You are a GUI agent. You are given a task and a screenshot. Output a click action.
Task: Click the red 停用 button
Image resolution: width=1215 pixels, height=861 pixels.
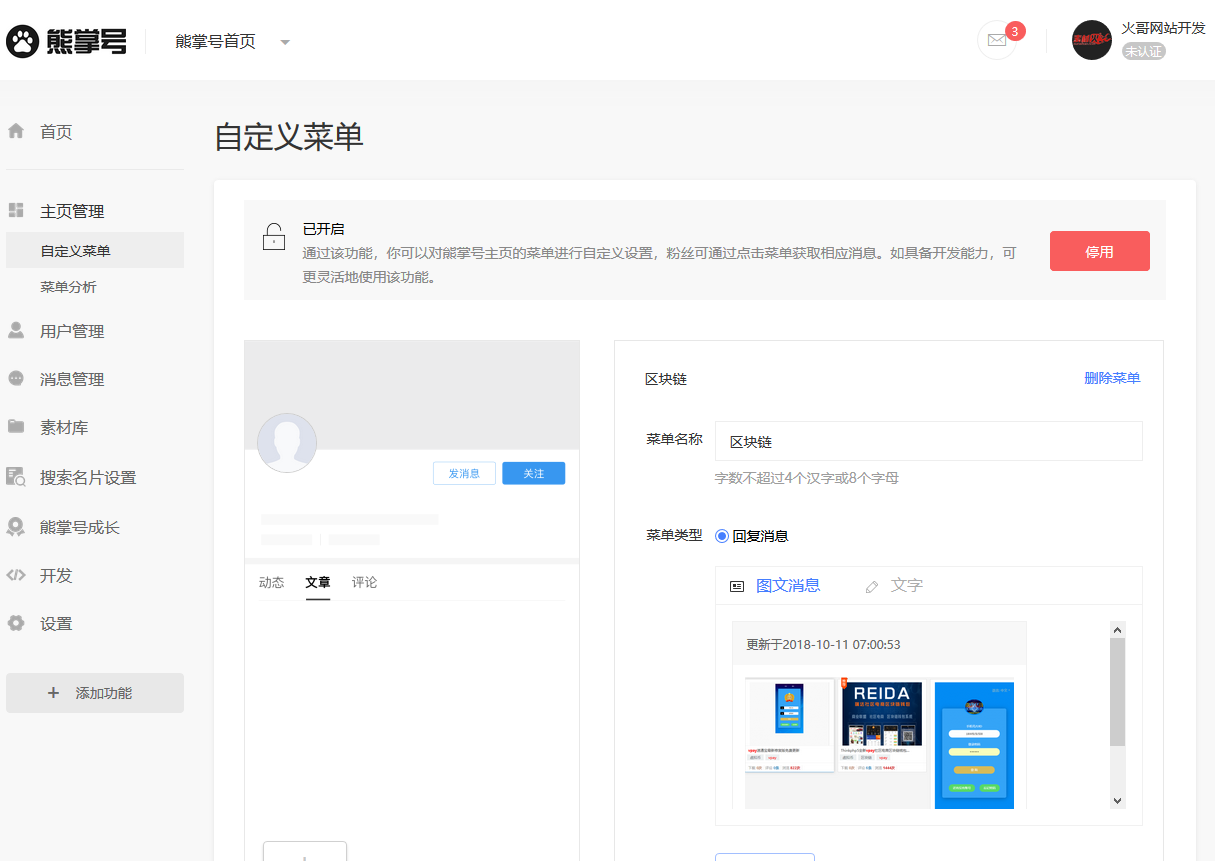coord(1099,251)
